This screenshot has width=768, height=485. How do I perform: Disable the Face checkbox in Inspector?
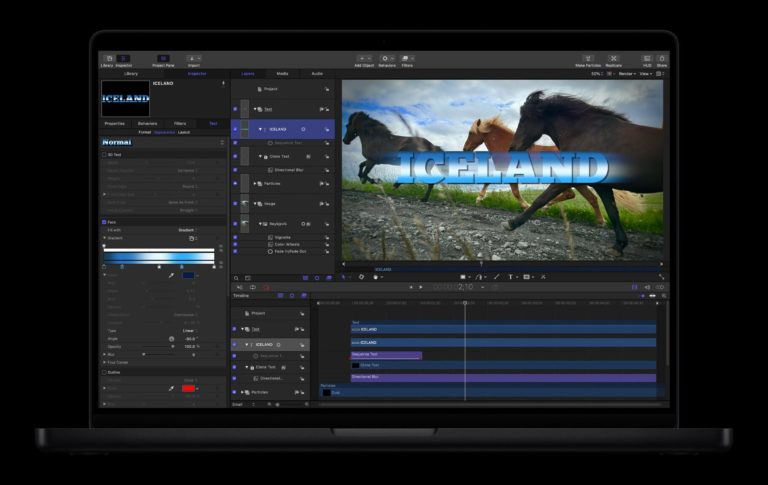104,222
